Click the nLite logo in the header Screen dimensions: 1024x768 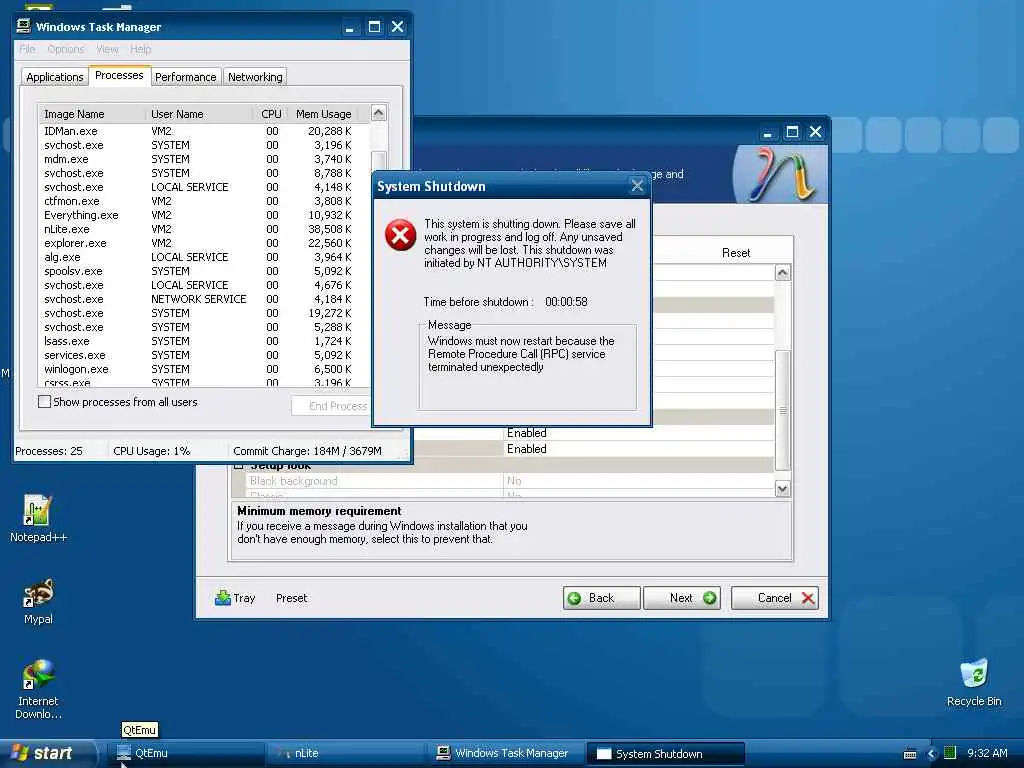(x=780, y=174)
